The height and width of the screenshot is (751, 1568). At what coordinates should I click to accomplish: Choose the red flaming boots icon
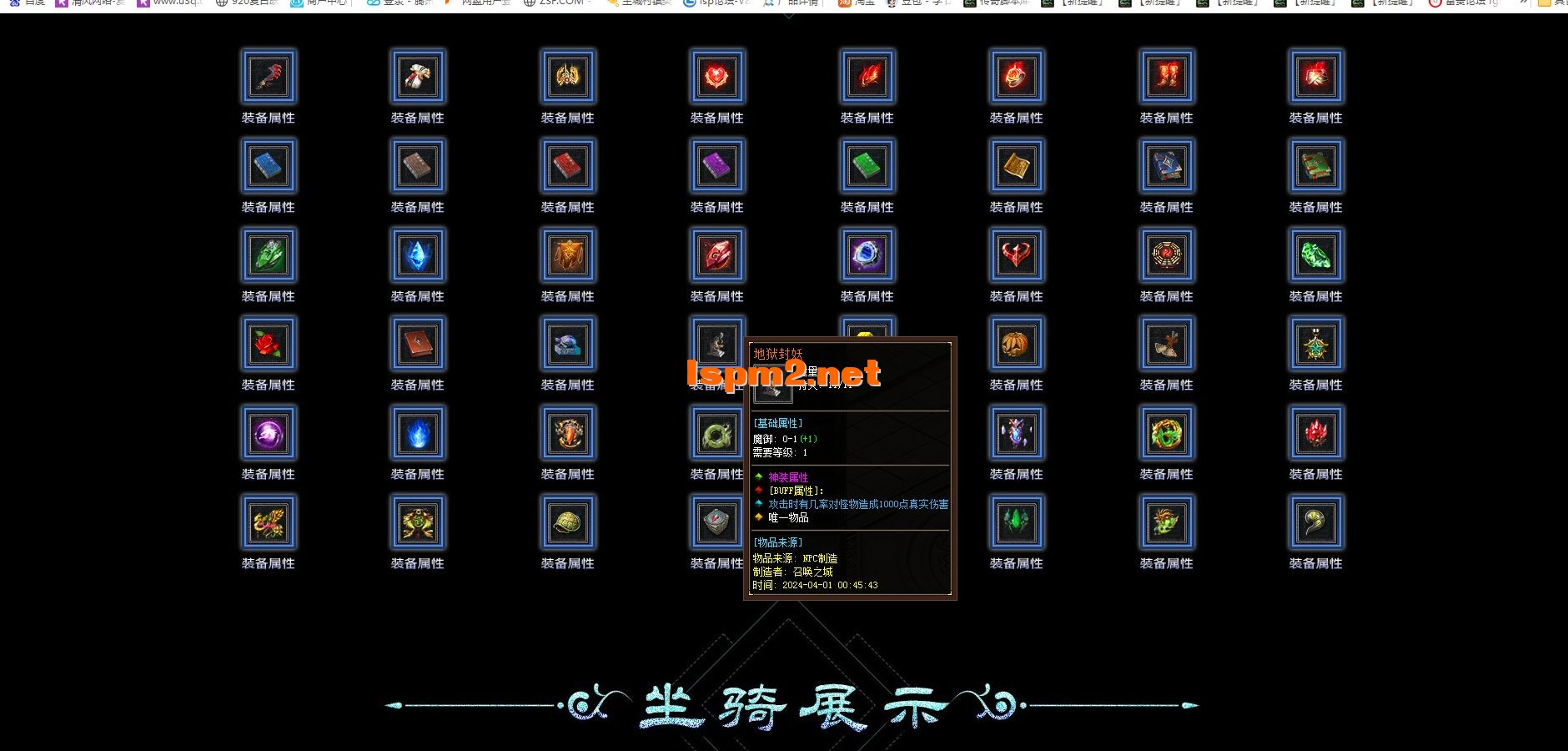(1167, 77)
